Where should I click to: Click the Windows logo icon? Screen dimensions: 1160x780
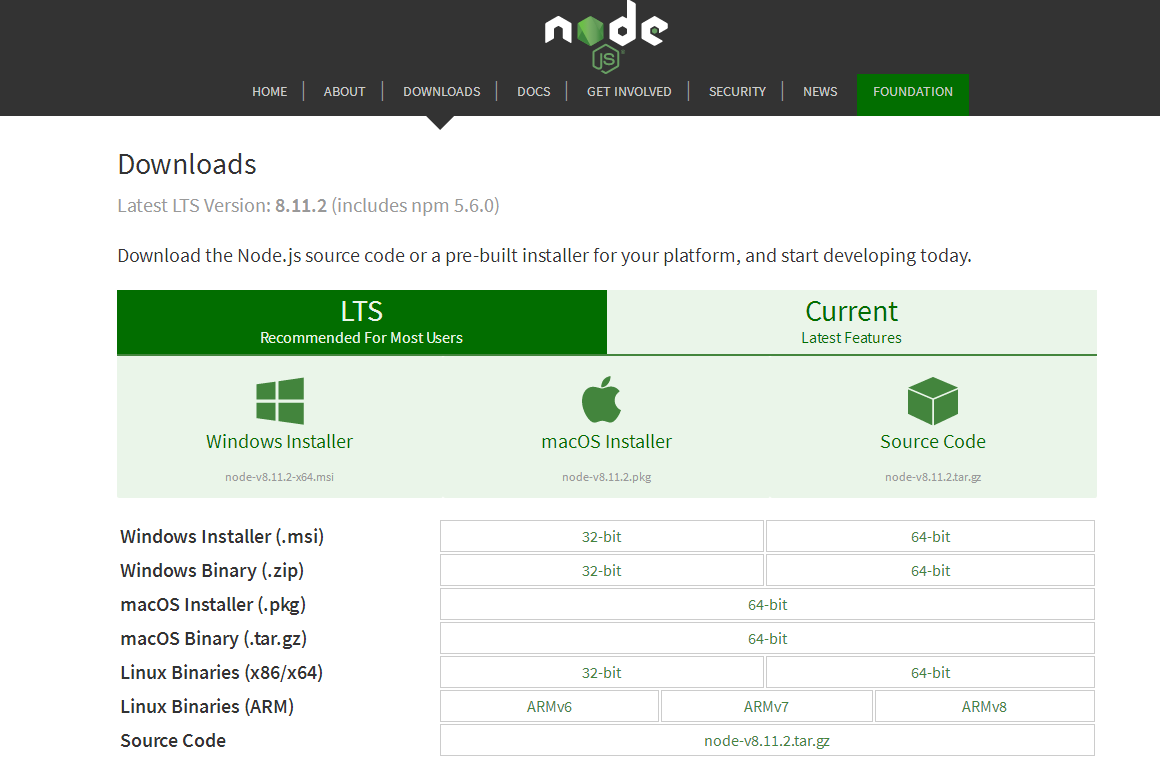tap(280, 400)
